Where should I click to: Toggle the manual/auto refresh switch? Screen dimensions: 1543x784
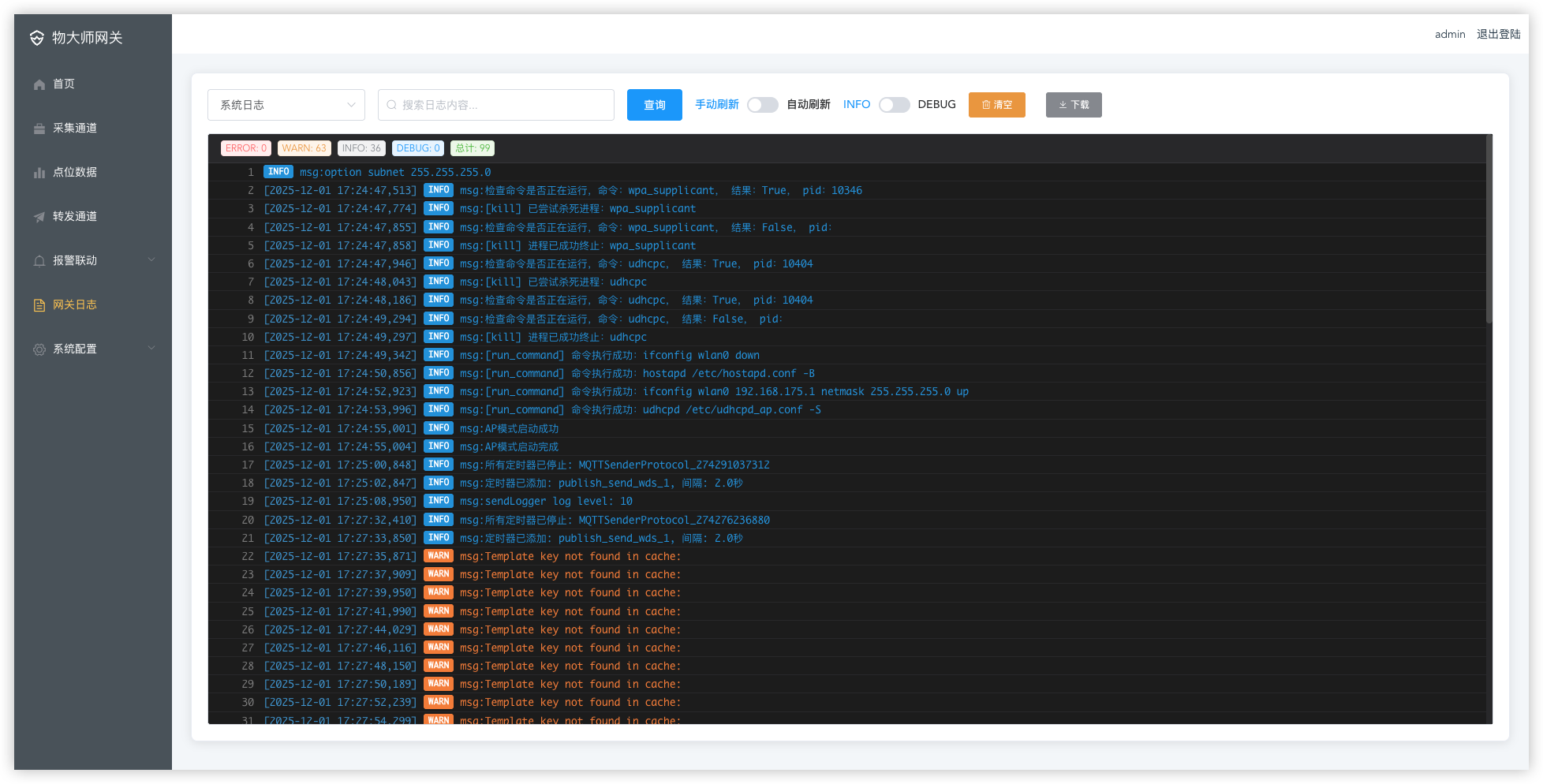click(x=762, y=105)
